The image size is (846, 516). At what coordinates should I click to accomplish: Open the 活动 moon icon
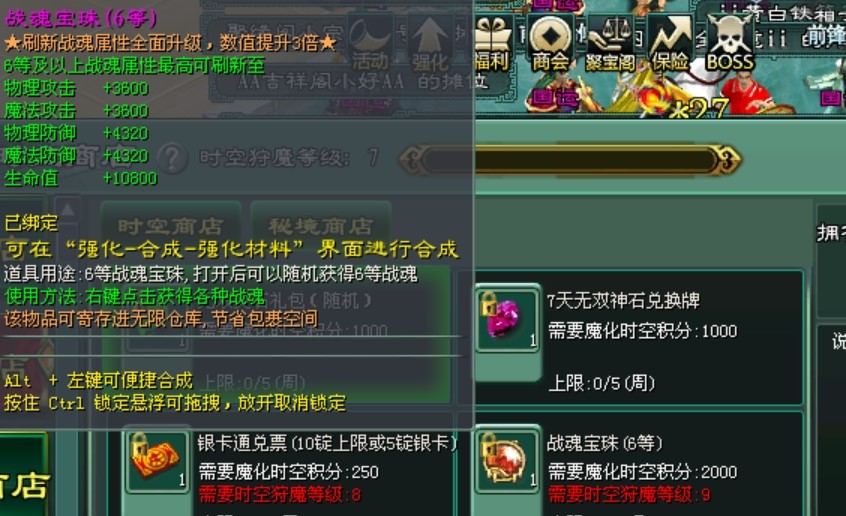(x=370, y=44)
